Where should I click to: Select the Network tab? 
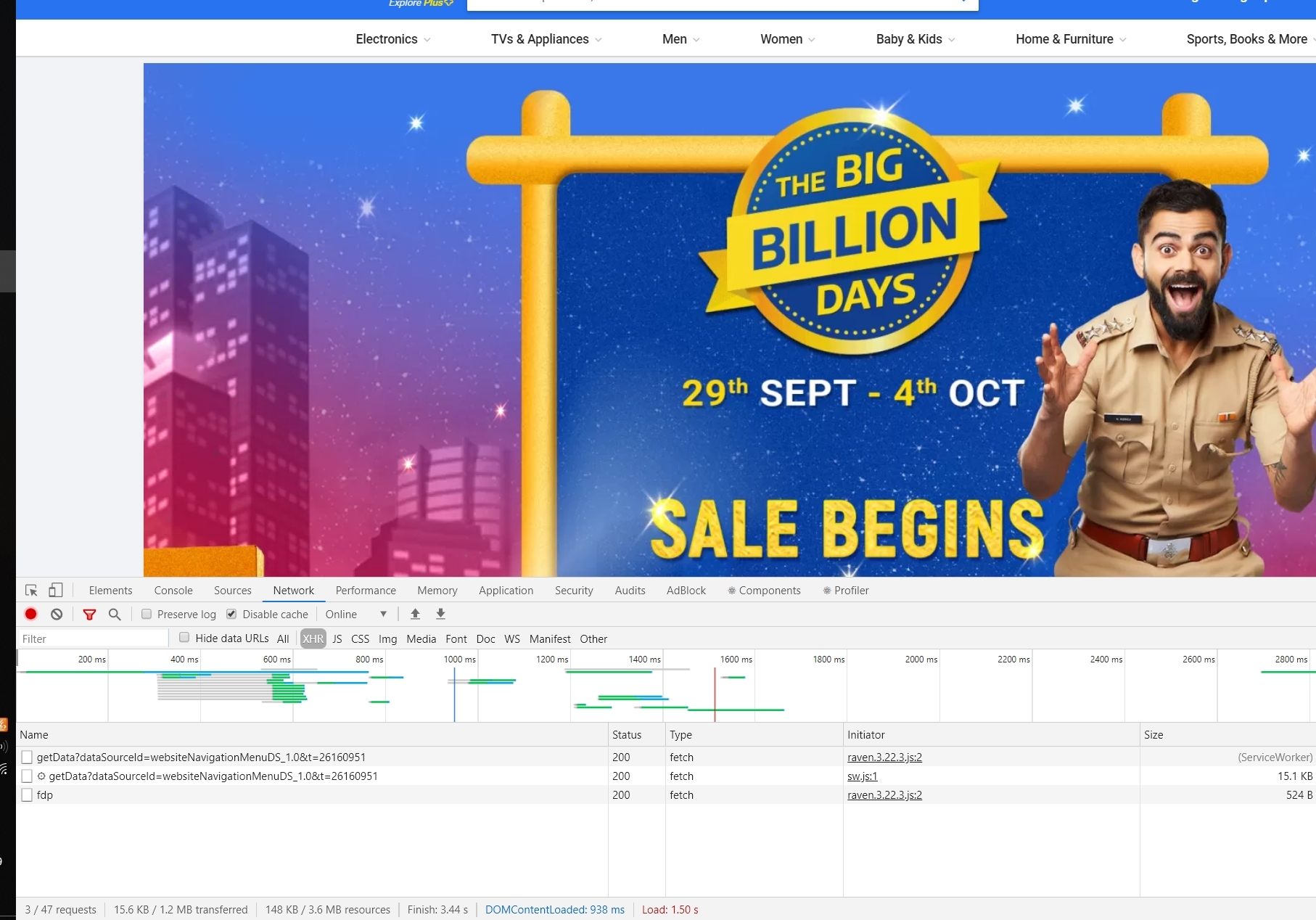pyautogui.click(x=294, y=591)
